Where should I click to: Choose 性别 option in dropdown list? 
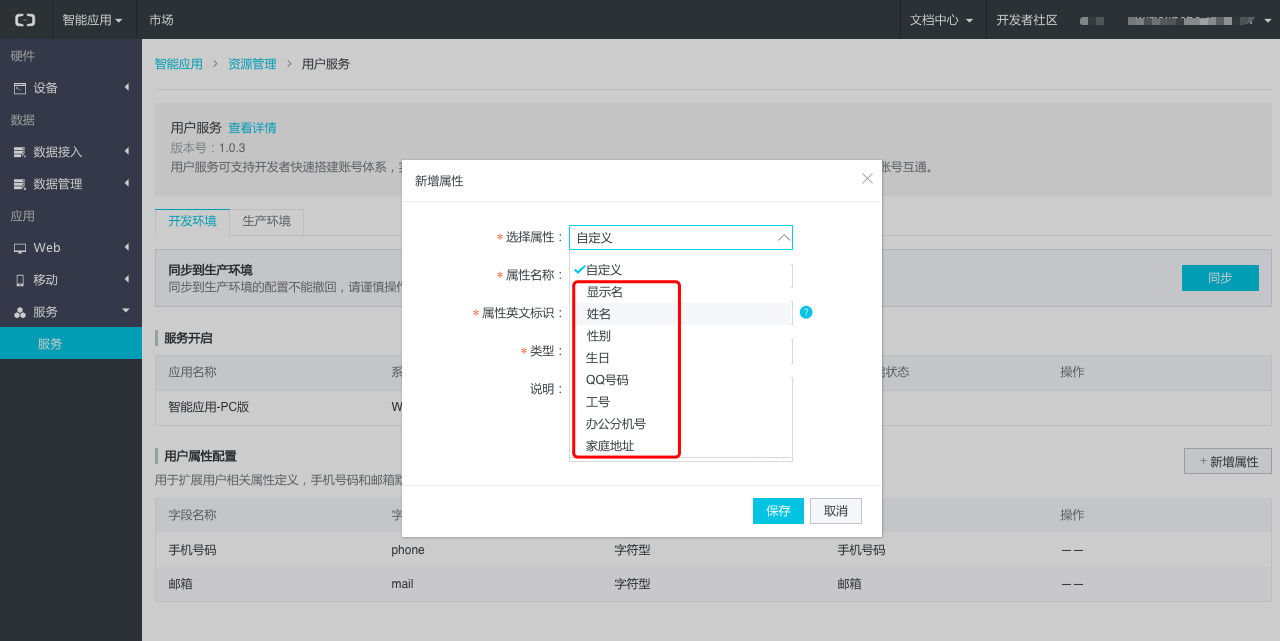tap(599, 336)
